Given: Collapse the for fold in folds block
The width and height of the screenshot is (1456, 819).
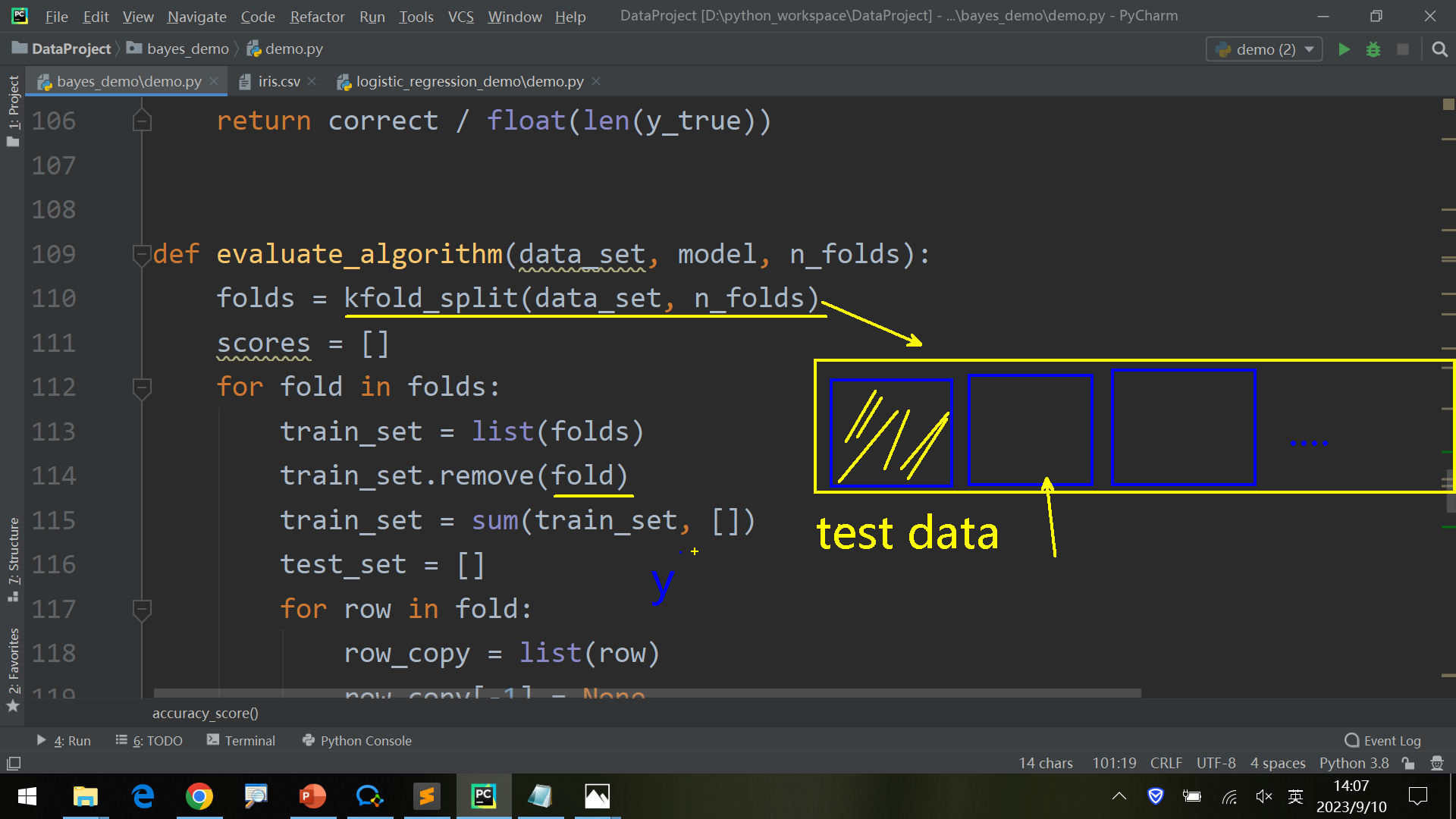Looking at the screenshot, I should click(x=141, y=388).
